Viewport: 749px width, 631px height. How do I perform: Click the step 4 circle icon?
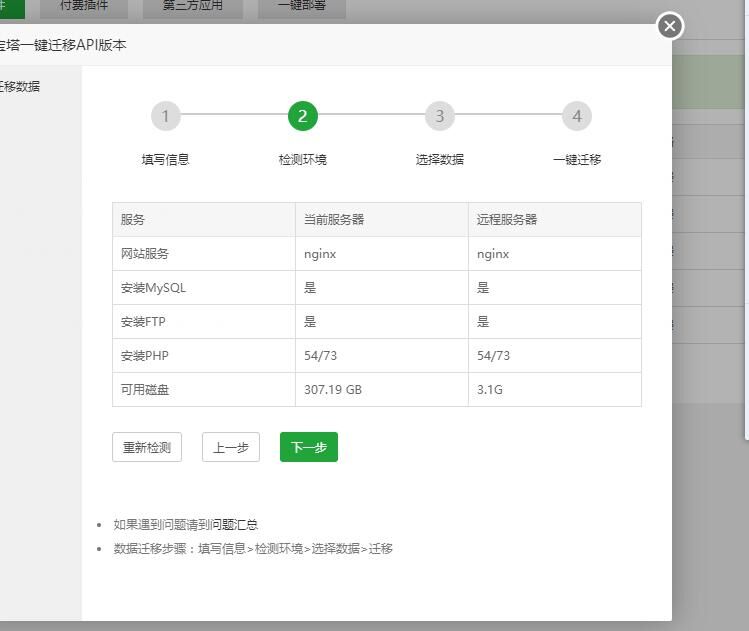(x=576, y=116)
